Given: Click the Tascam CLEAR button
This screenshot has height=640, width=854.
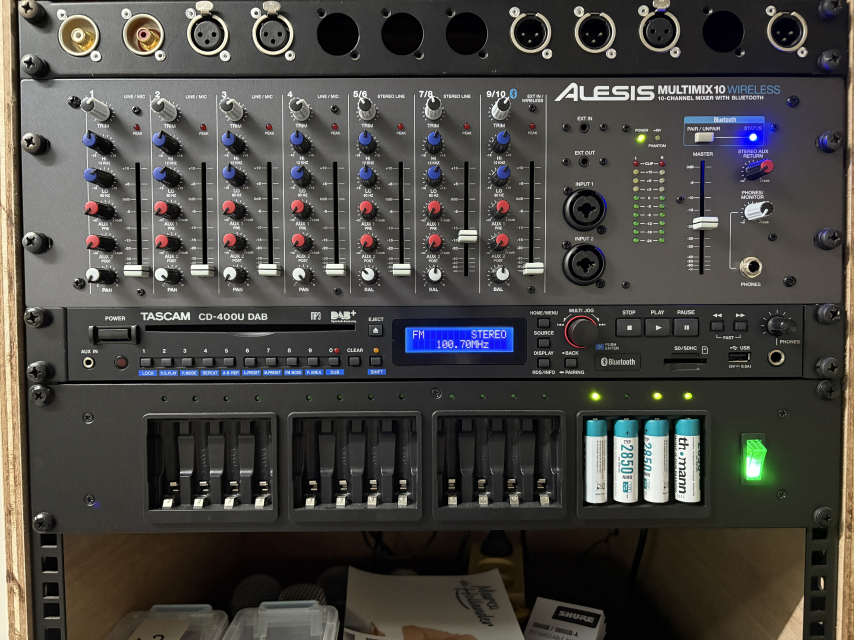Looking at the screenshot, I should 355,361.
